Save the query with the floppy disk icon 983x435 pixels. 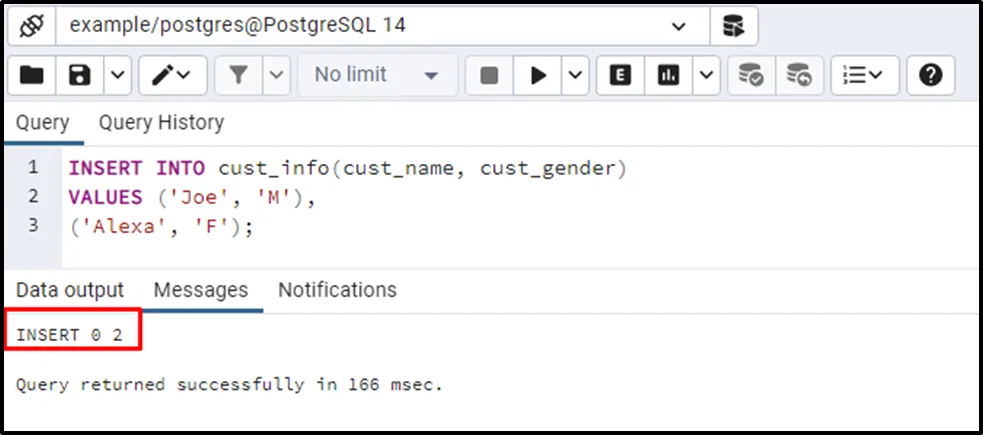80,75
